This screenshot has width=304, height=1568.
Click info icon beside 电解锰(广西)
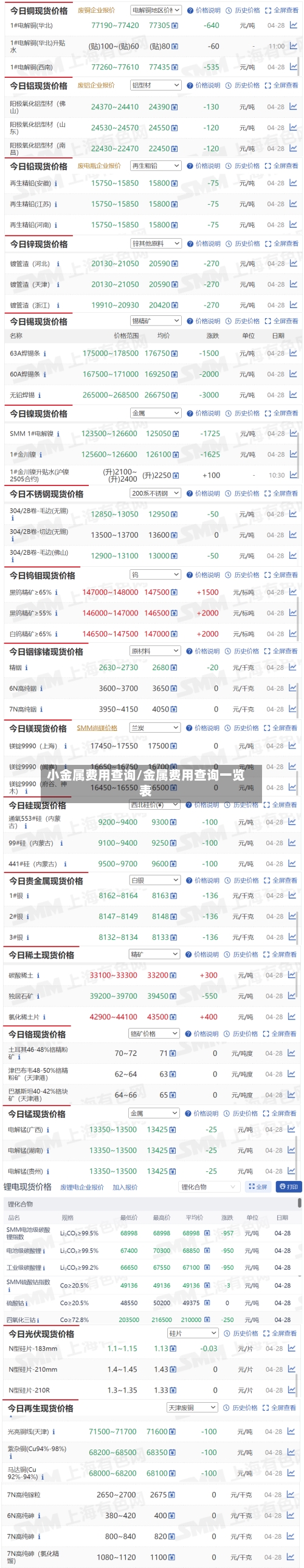pyautogui.click(x=47, y=1130)
